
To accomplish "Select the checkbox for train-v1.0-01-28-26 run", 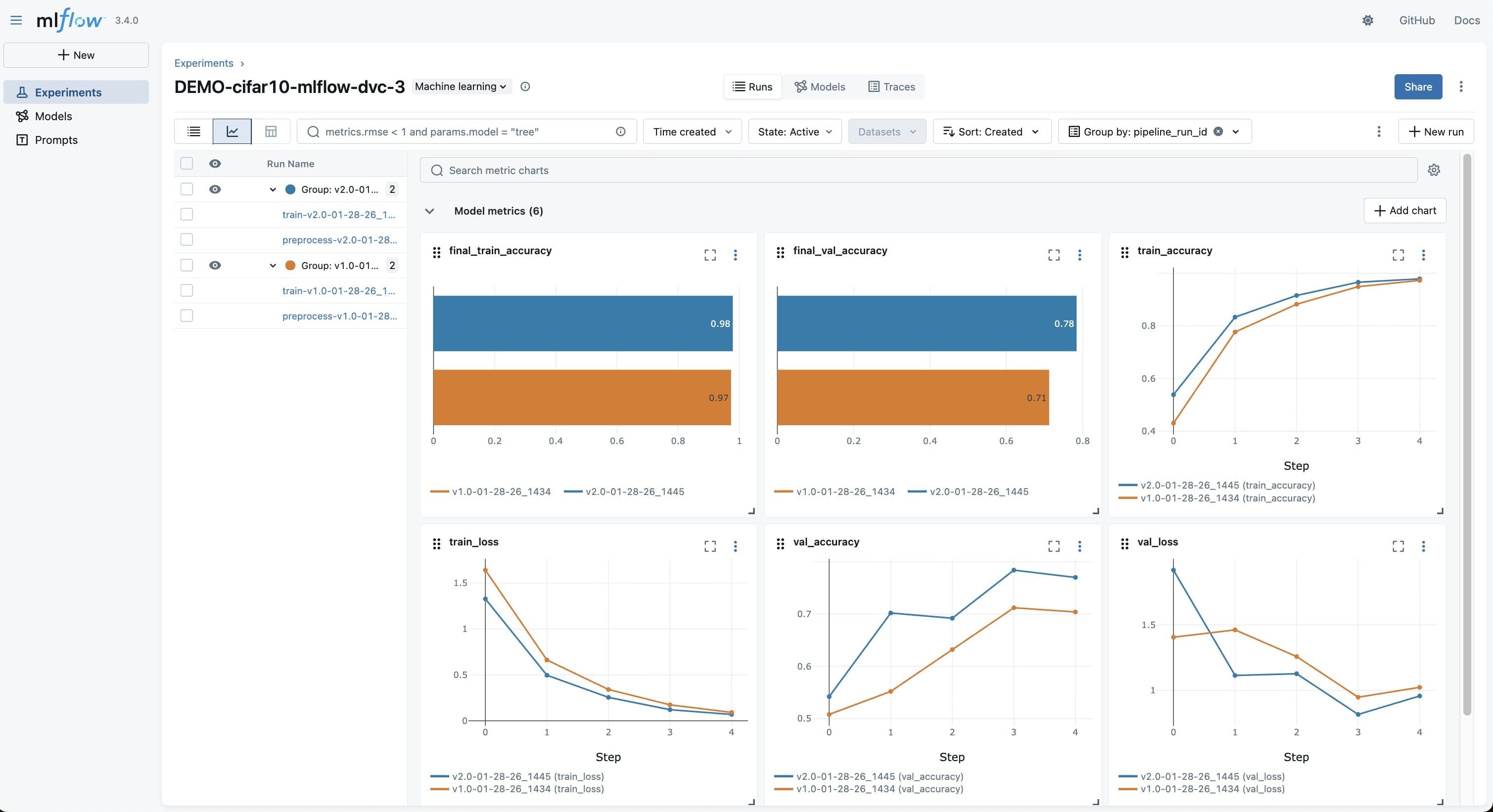I will tap(186, 290).
